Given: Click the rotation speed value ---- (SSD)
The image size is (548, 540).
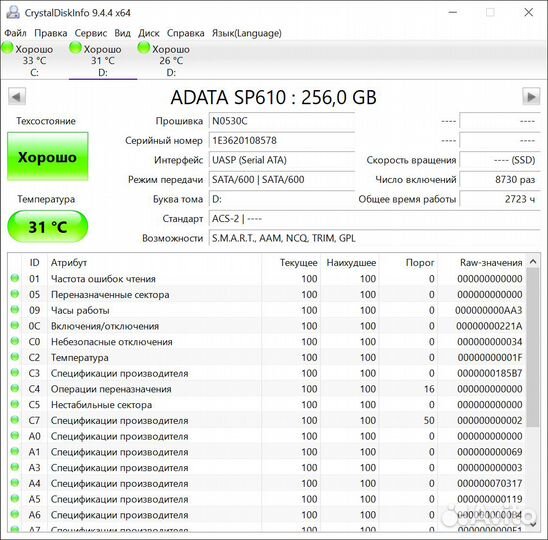Looking at the screenshot, I should [x=500, y=160].
